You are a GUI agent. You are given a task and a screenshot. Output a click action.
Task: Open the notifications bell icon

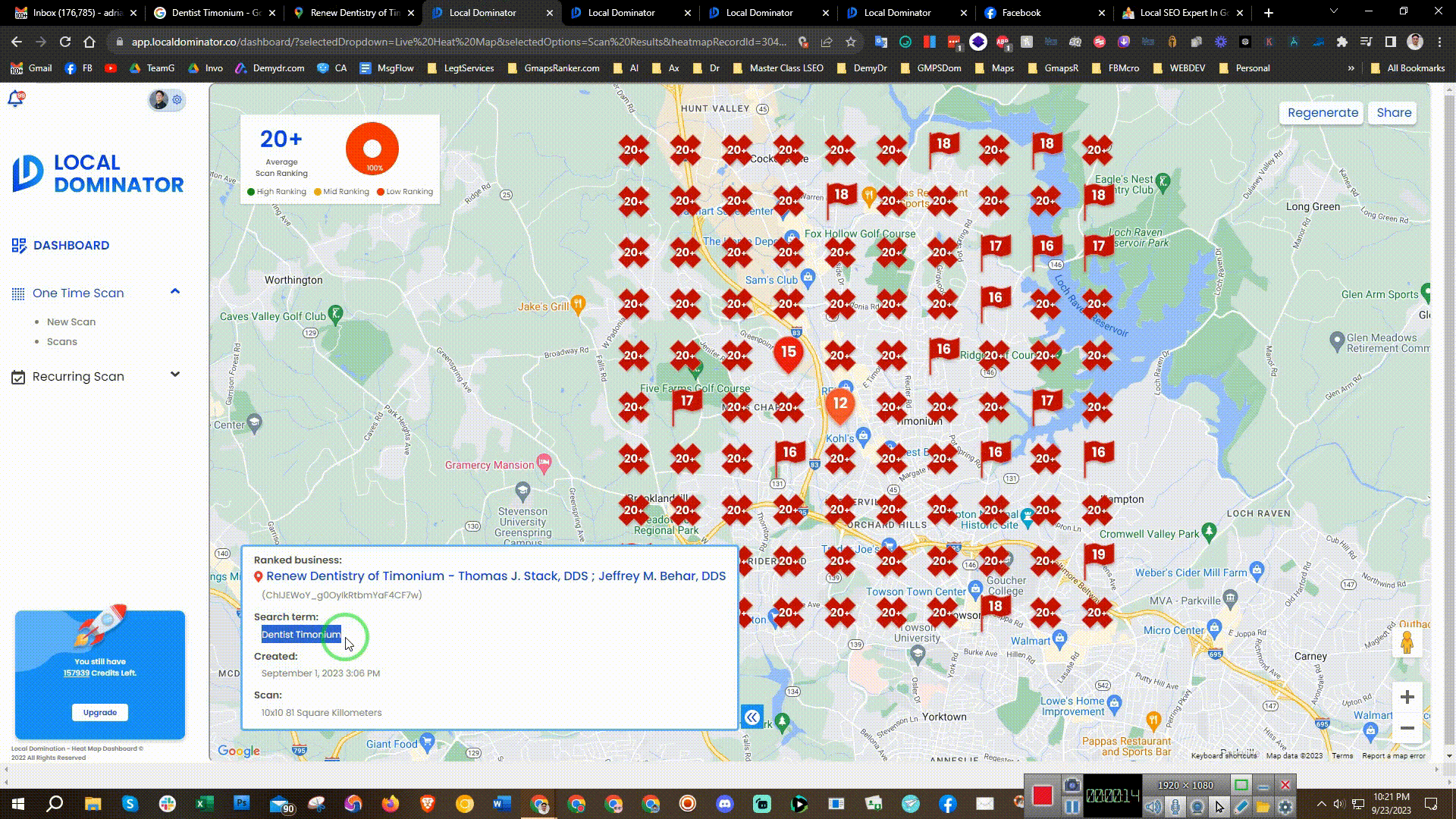point(15,96)
